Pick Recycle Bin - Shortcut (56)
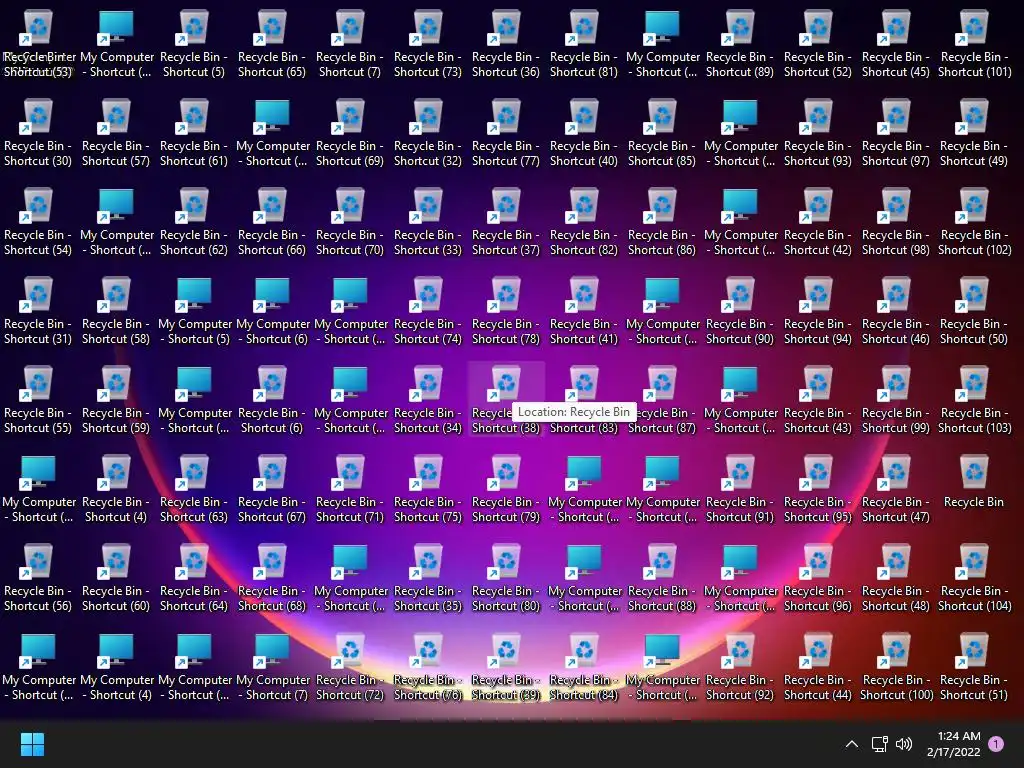The width and height of the screenshot is (1024, 768). pos(38,578)
